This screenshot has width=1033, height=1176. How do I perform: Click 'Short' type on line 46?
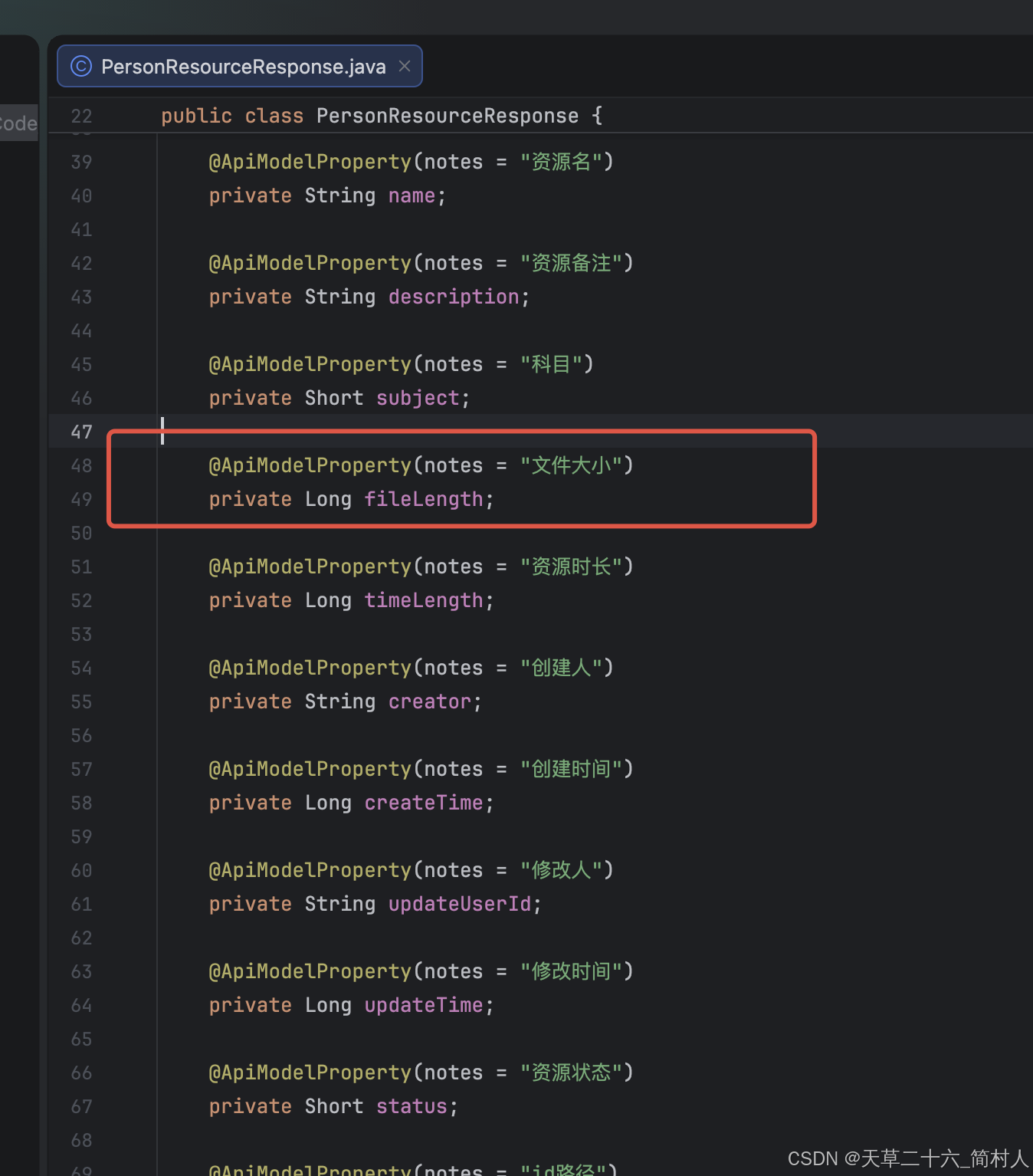(334, 399)
